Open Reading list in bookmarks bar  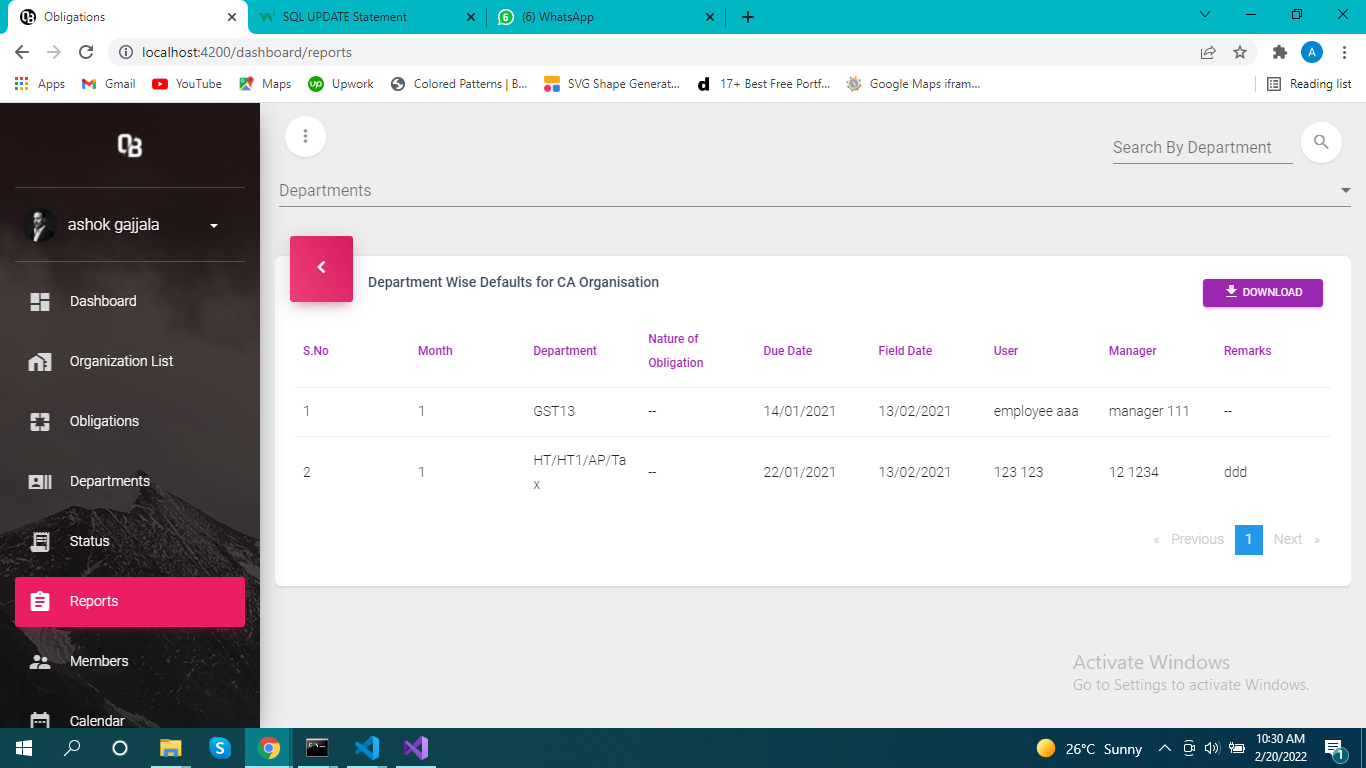[1309, 84]
